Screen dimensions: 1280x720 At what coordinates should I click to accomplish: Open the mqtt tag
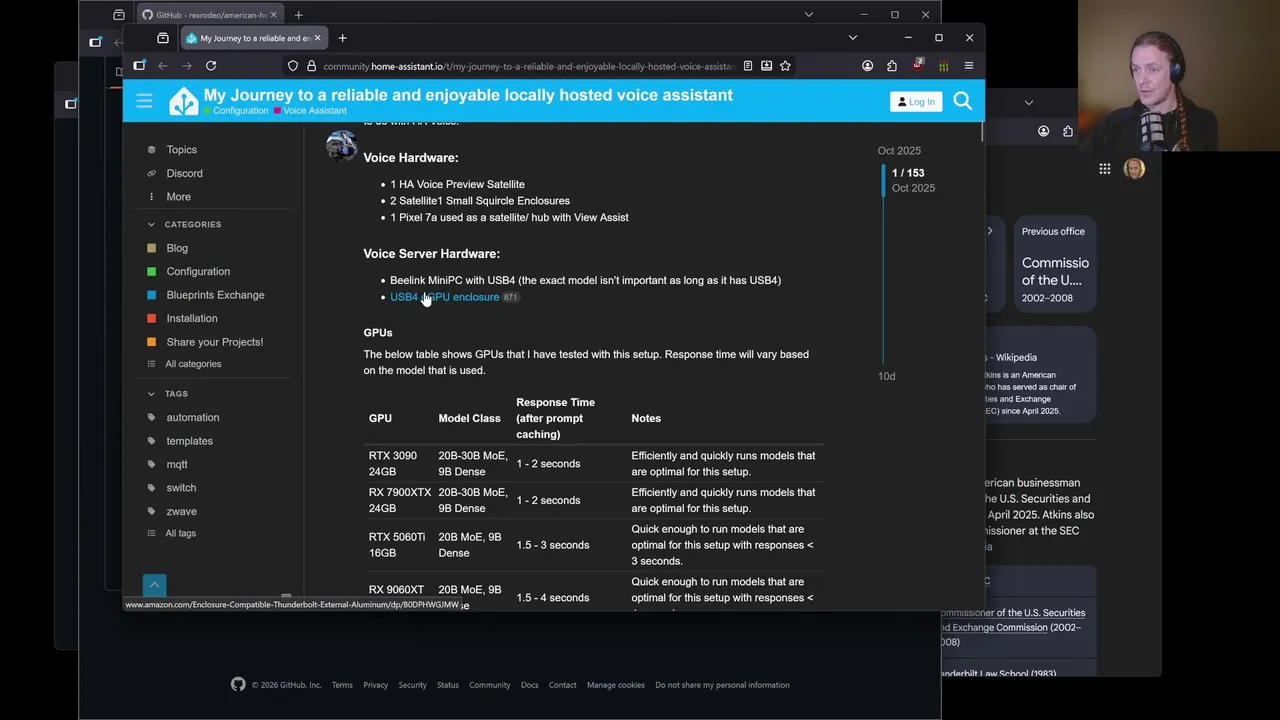pos(177,464)
